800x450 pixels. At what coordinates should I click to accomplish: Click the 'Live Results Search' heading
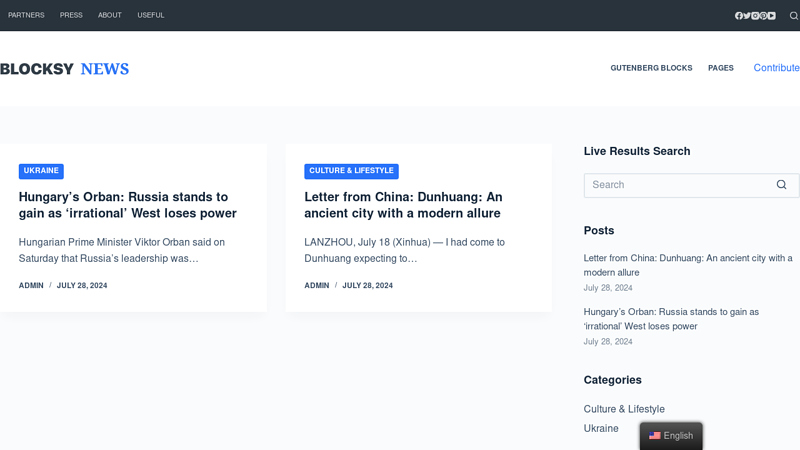(x=637, y=152)
